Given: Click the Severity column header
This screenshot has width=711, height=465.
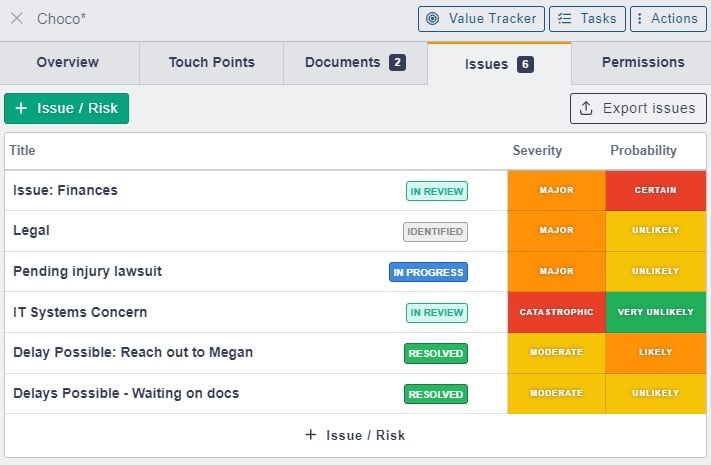Looking at the screenshot, I should (537, 151).
